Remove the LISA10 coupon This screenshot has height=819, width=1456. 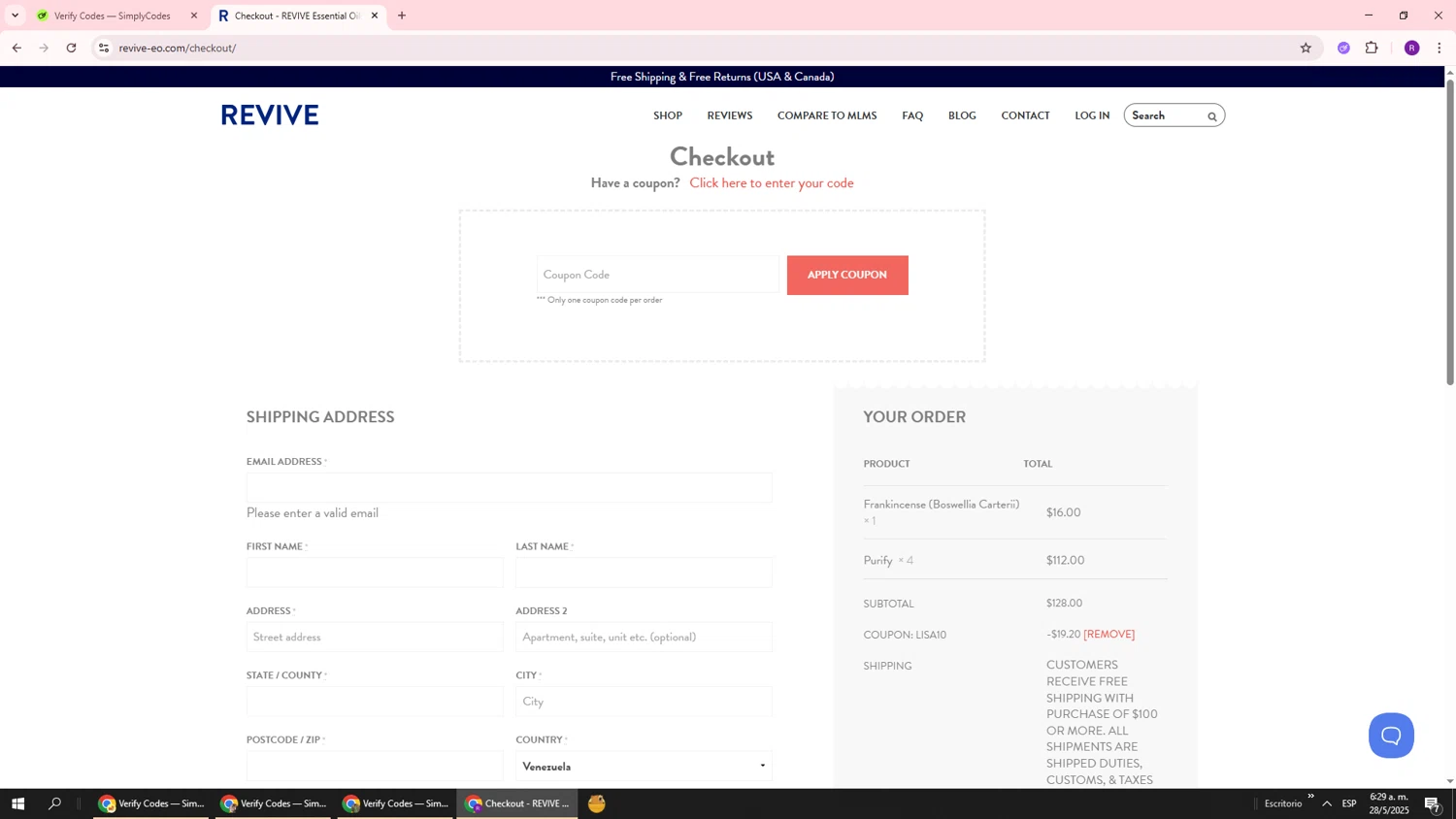1109,635
